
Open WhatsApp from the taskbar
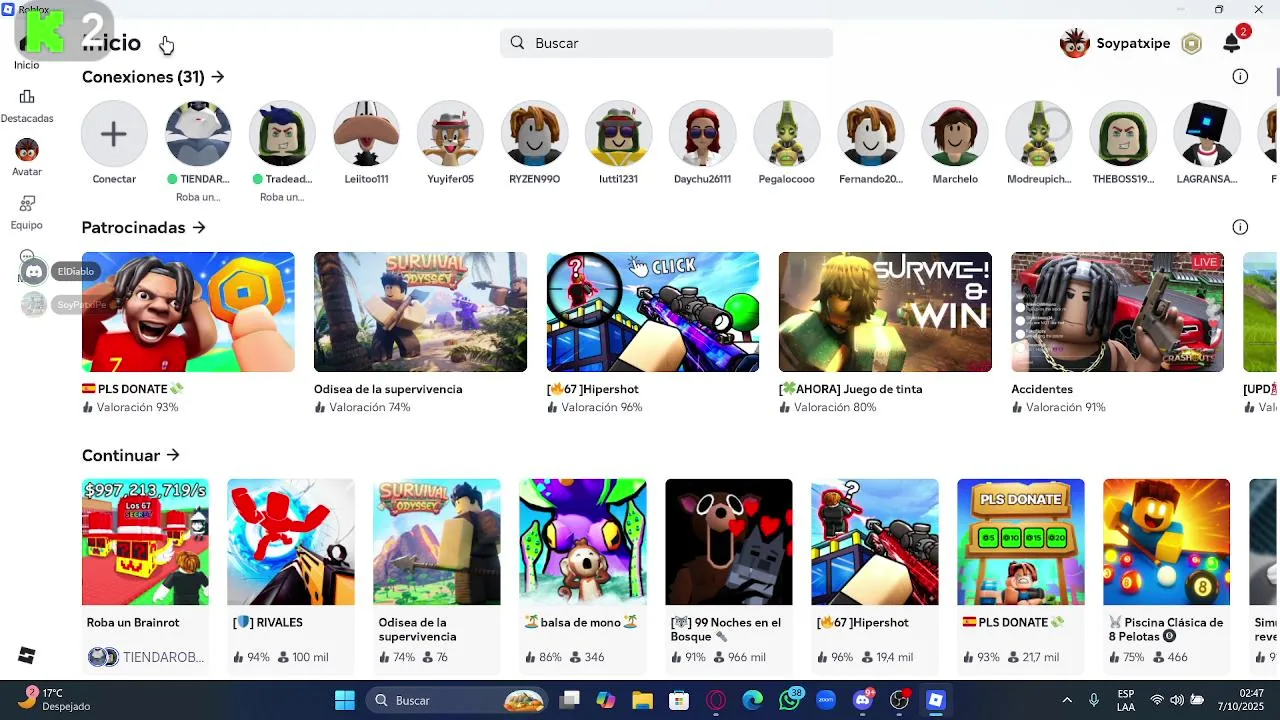790,700
